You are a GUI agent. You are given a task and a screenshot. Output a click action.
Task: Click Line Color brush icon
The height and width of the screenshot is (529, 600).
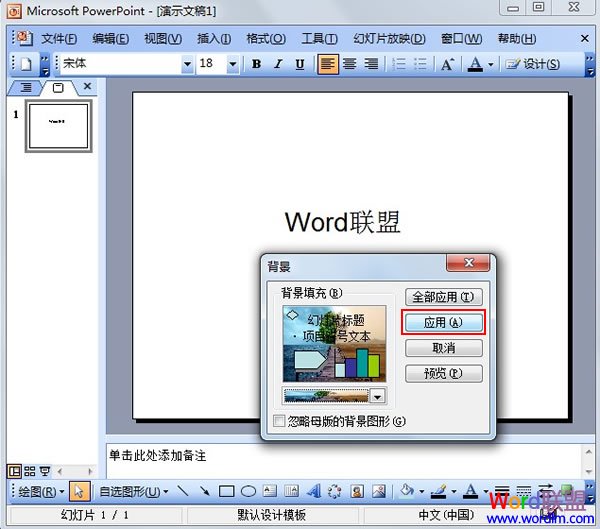439,491
